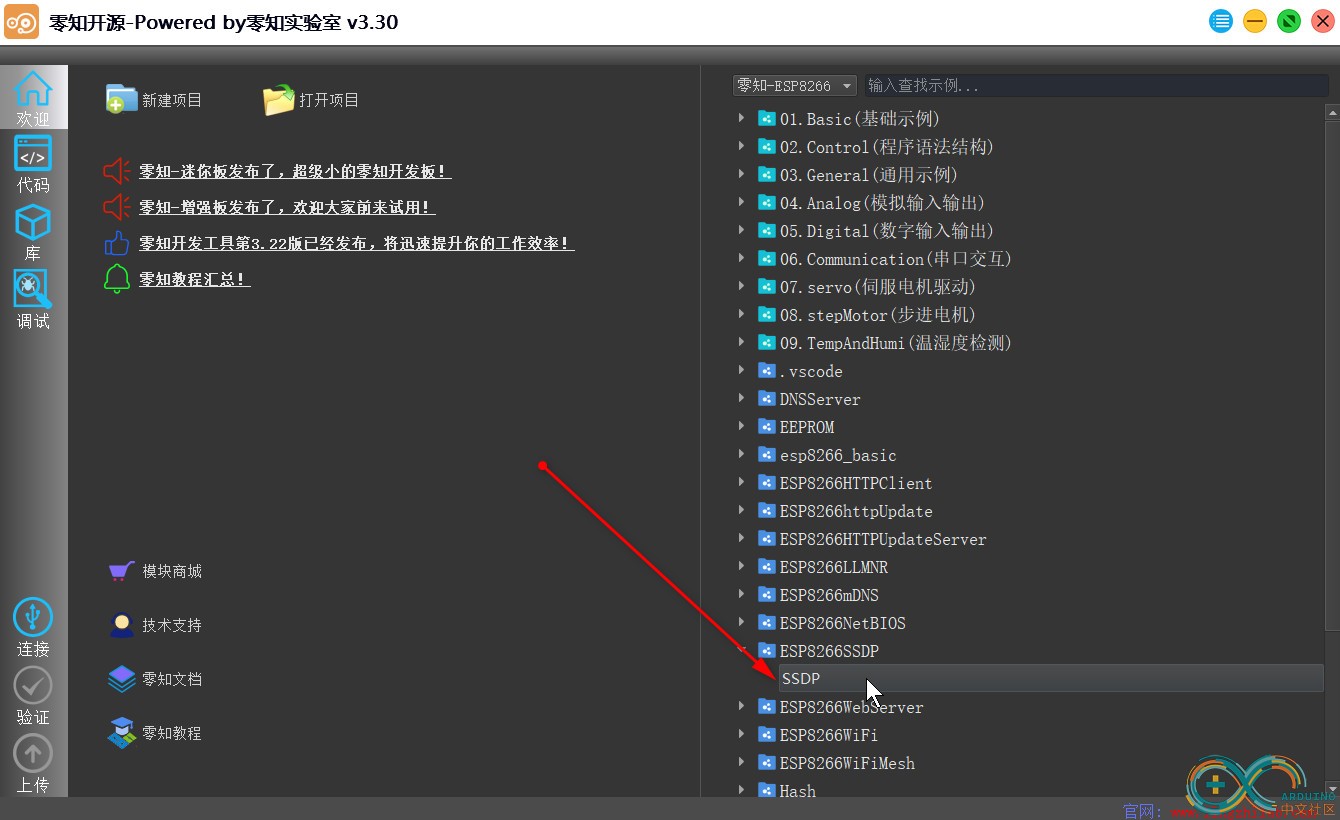This screenshot has height=820, width=1340.
Task: Open the 零知开发工具第3.22版 announcement link
Action: tap(357, 243)
